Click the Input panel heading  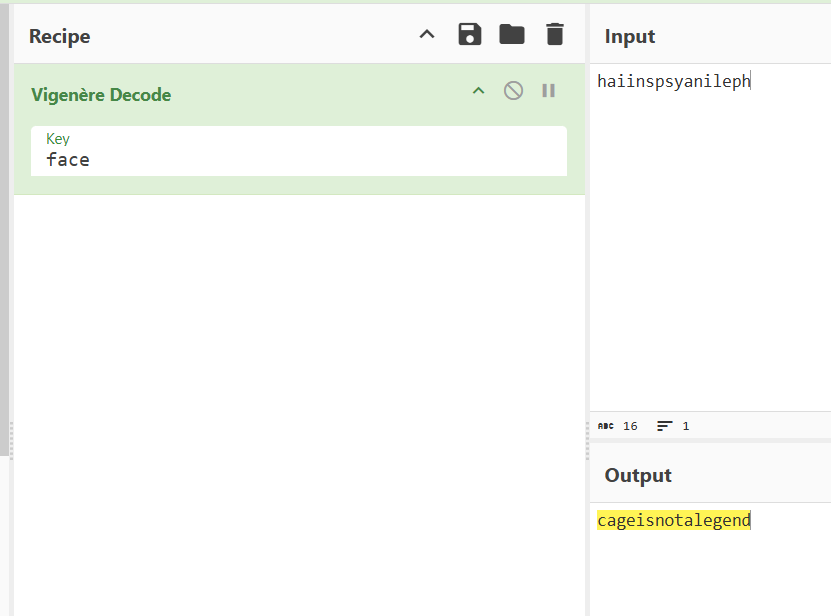[630, 36]
